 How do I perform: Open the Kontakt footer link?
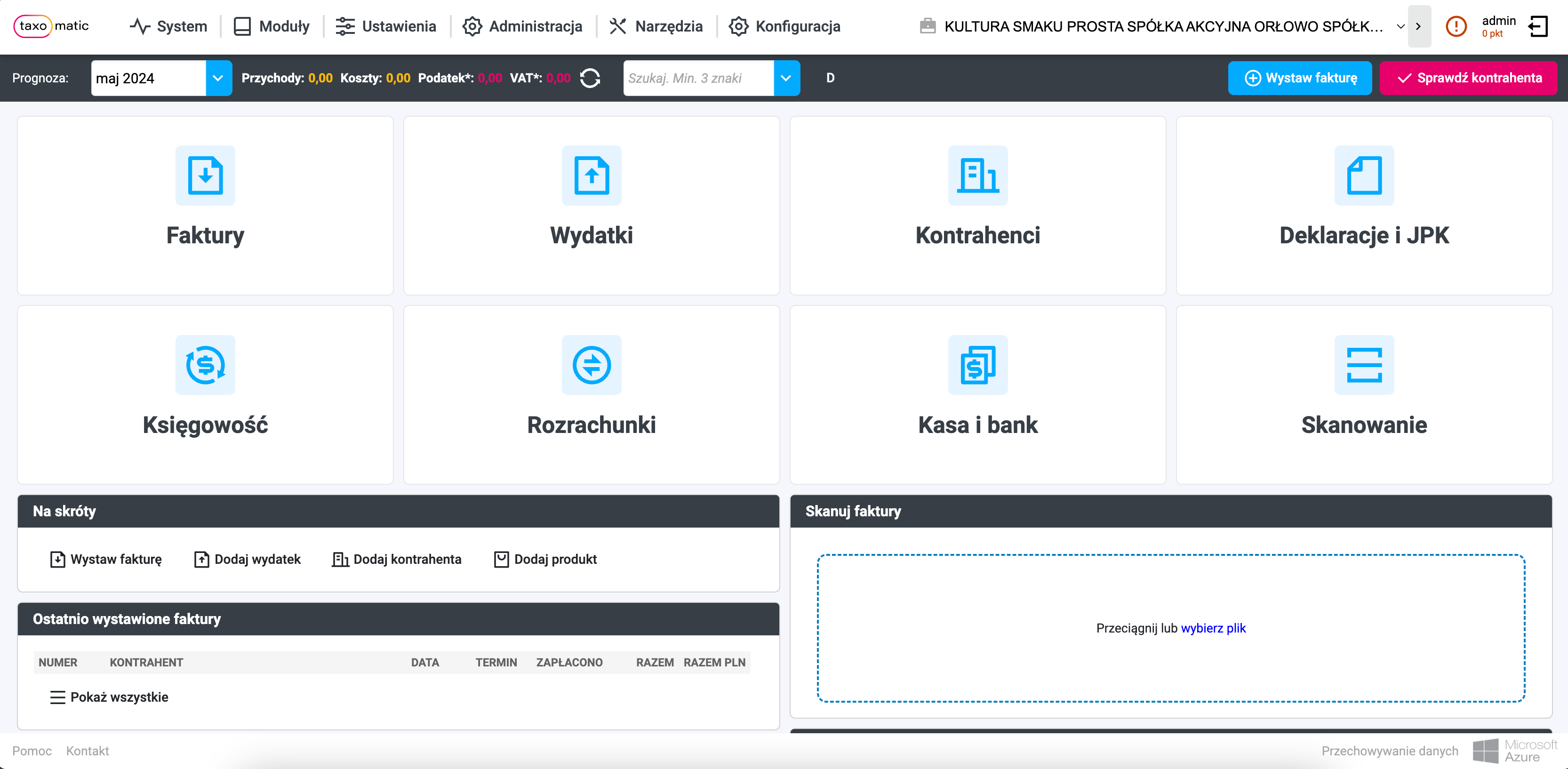click(x=87, y=751)
